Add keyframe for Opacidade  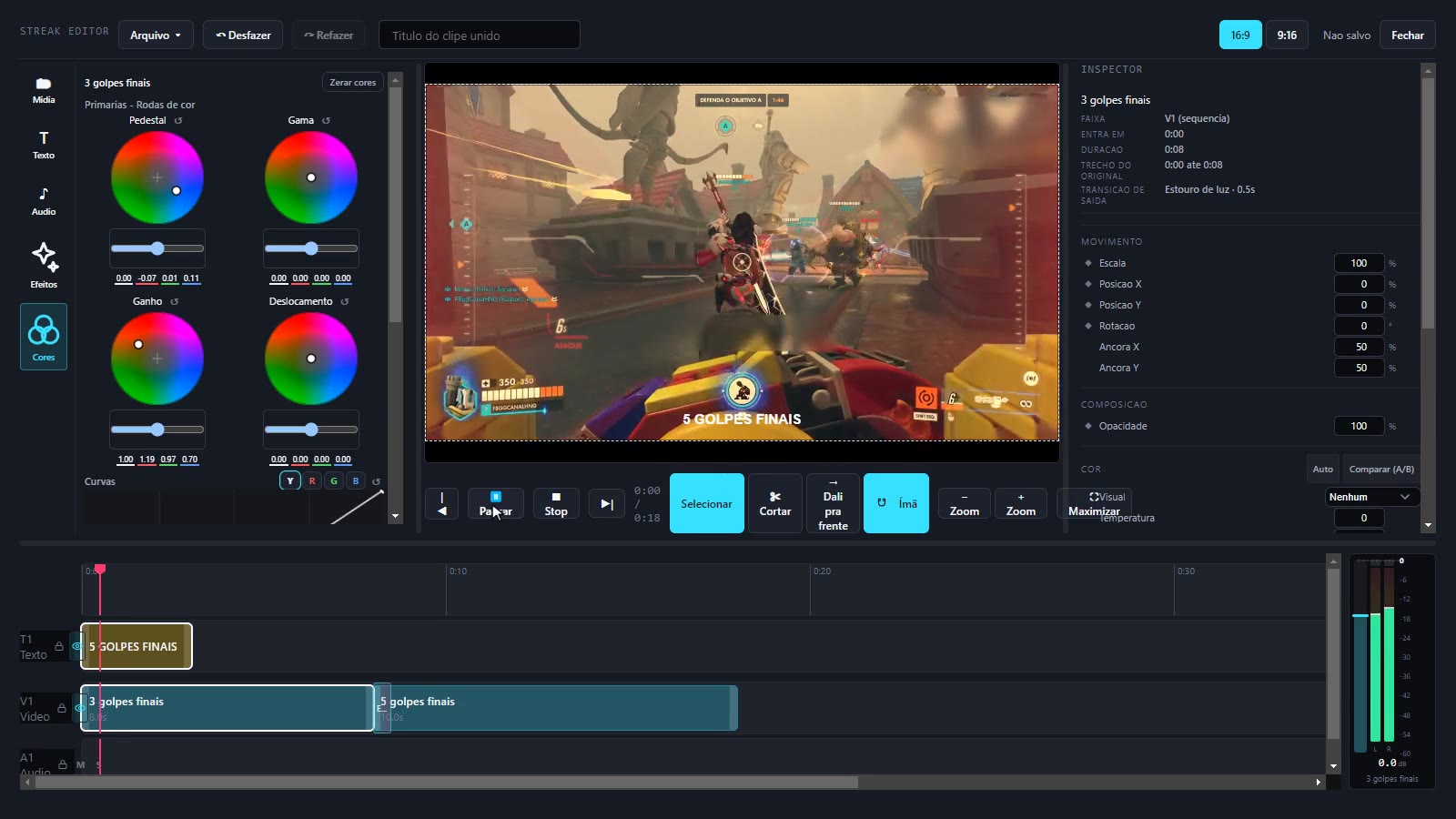[x=1088, y=426]
